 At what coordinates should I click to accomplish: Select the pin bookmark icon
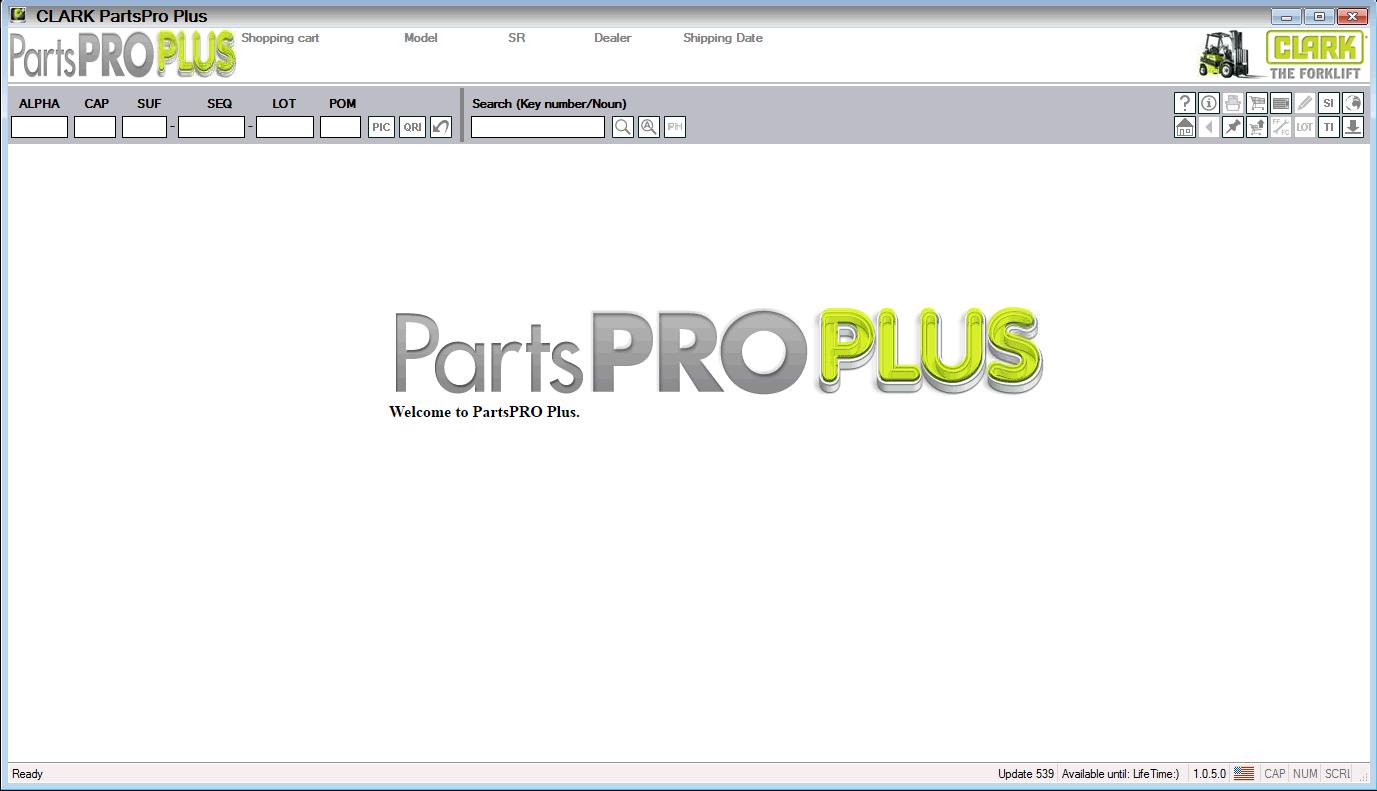[x=1232, y=127]
